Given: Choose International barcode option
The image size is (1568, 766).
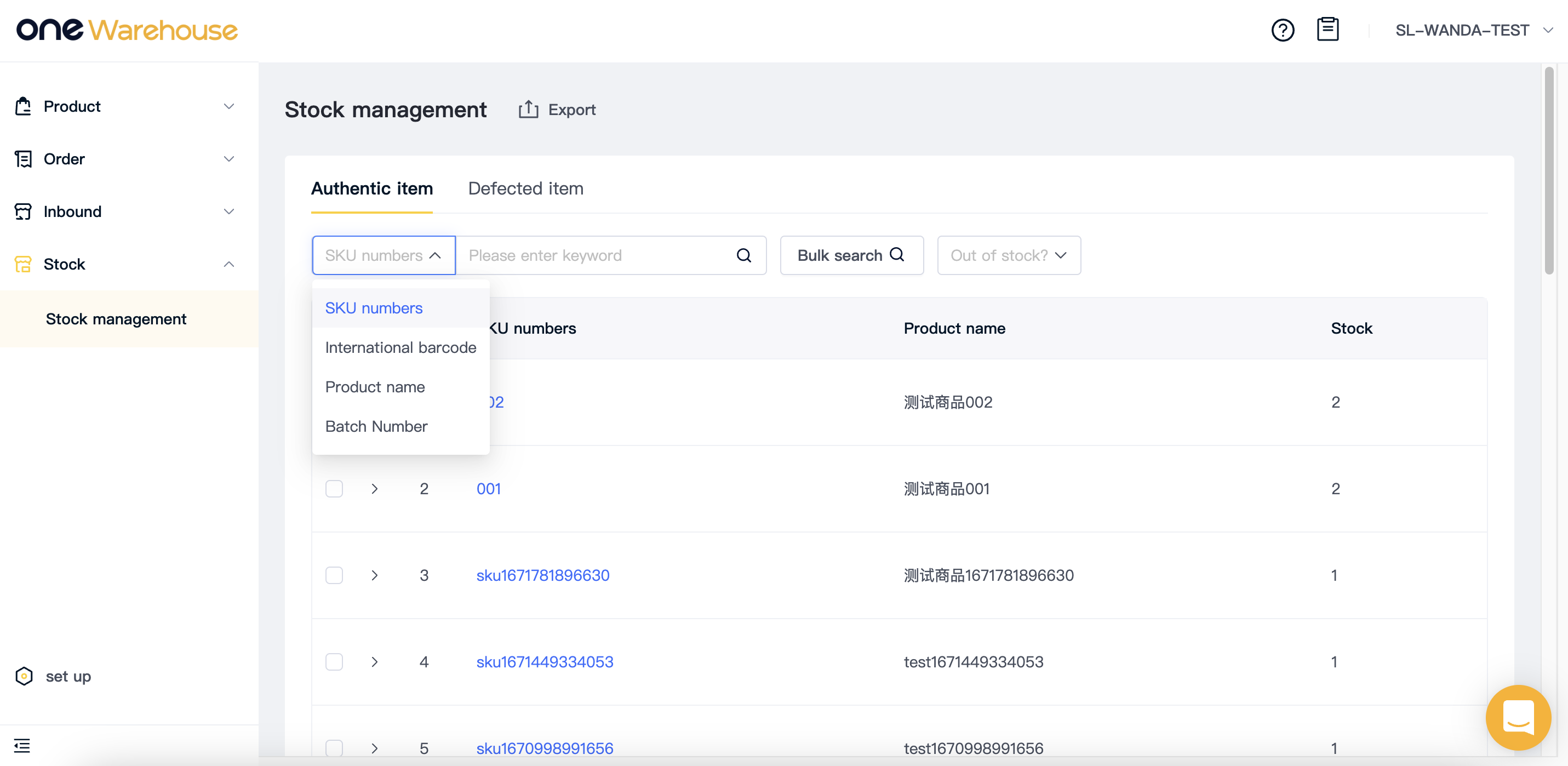Looking at the screenshot, I should 400,347.
